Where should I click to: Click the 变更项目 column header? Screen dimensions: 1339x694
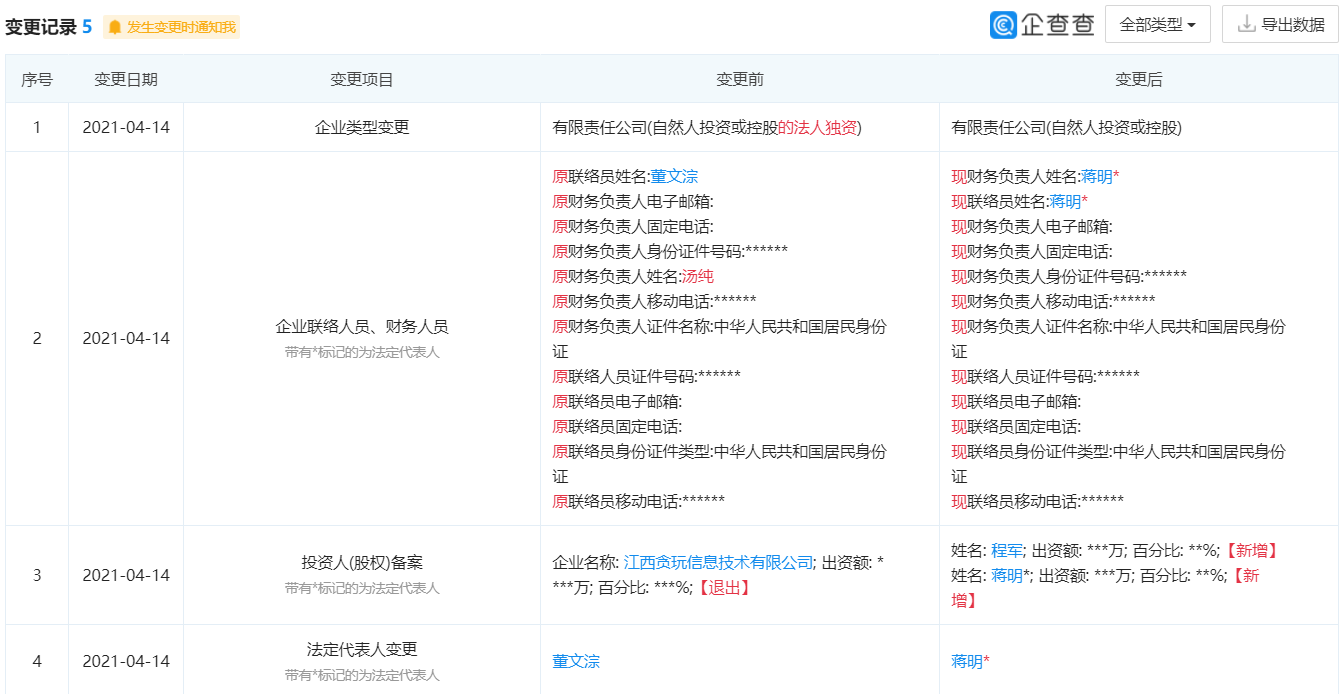tap(362, 80)
